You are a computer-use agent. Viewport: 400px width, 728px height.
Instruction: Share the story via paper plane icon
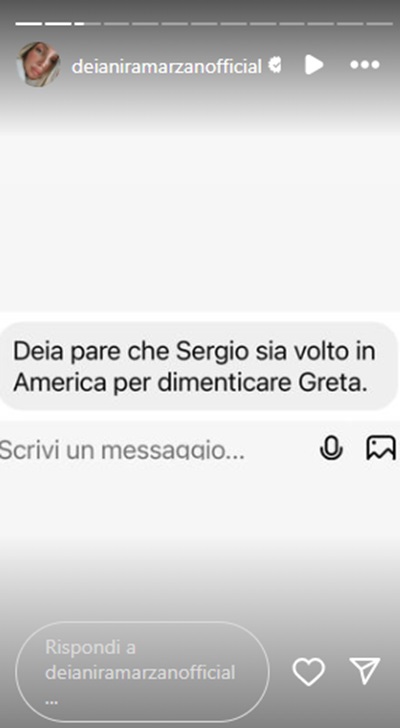pyautogui.click(x=365, y=671)
